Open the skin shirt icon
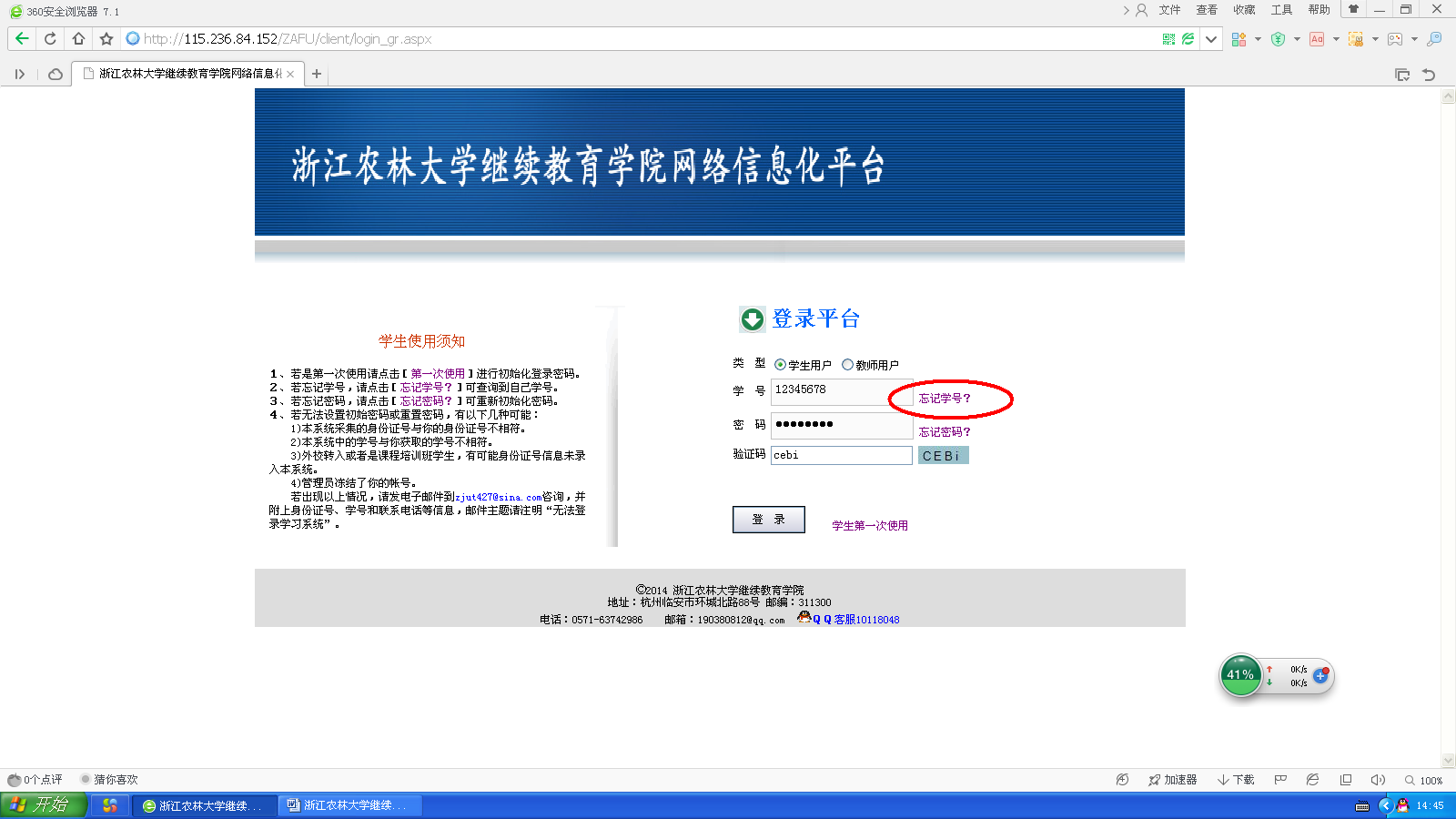The image size is (1456, 819). [1353, 9]
